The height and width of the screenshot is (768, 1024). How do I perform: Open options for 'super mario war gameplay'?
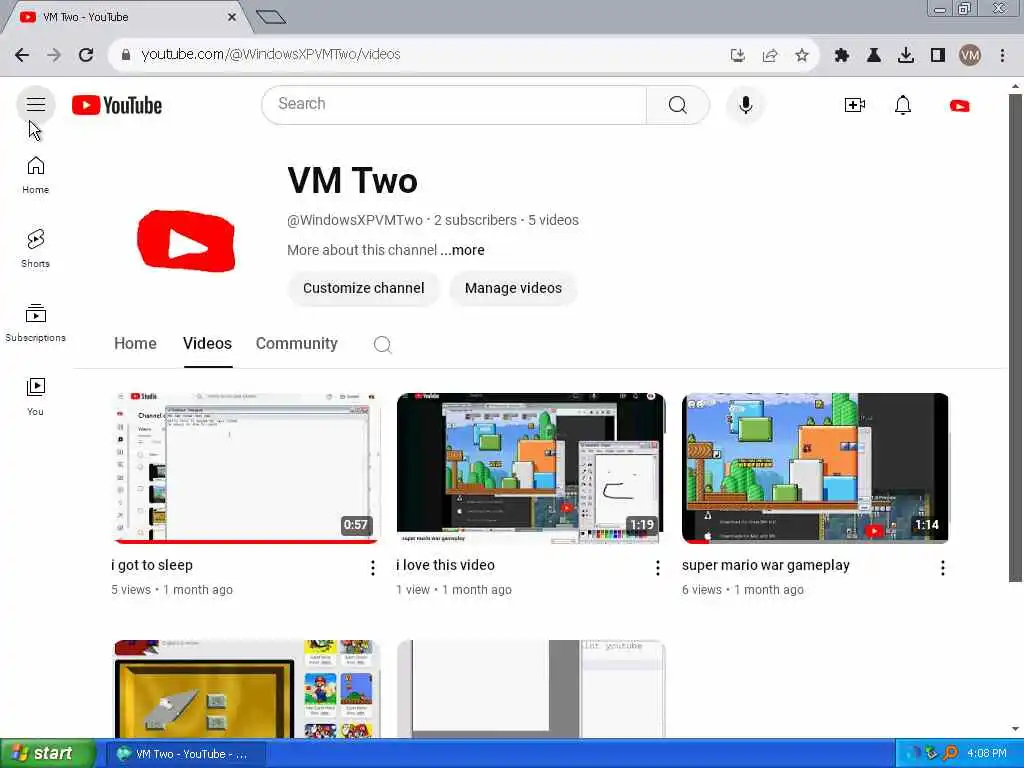[x=942, y=568]
